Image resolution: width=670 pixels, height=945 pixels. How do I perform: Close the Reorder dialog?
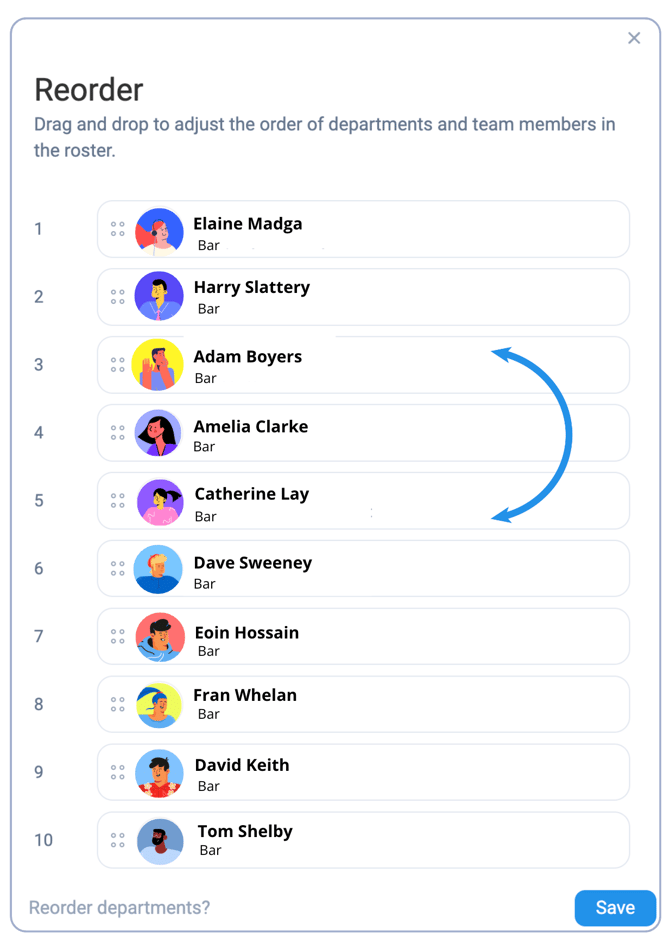pyautogui.click(x=634, y=38)
